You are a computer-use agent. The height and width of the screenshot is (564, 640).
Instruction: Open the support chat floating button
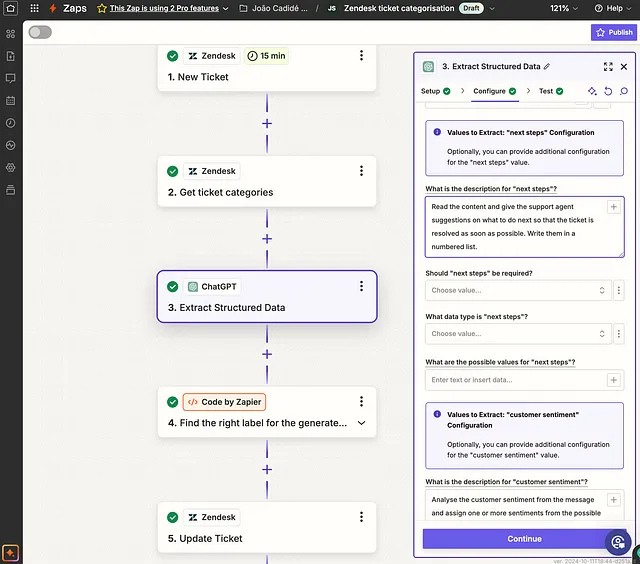click(x=618, y=542)
